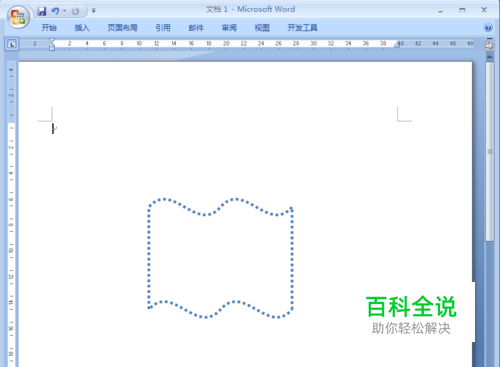Click the vertical scrollbar thumb
The width and height of the screenshot is (500, 367).
coord(489,152)
